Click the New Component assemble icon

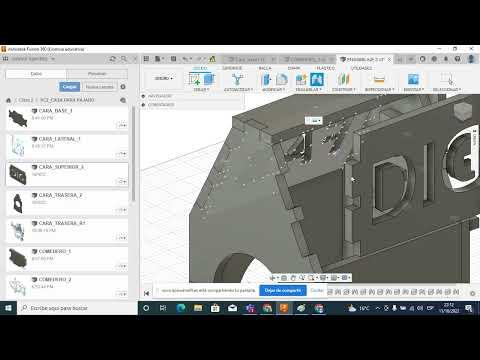click(x=301, y=79)
